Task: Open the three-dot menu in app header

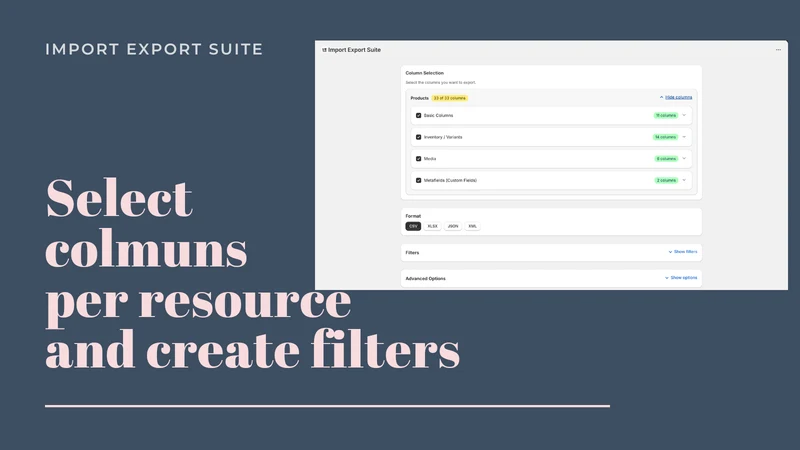Action: (x=778, y=50)
